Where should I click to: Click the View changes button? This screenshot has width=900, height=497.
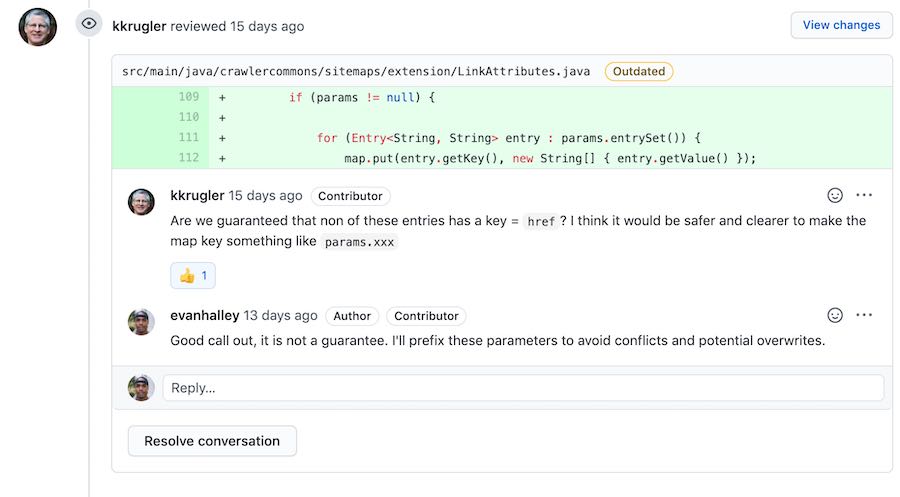pos(841,25)
